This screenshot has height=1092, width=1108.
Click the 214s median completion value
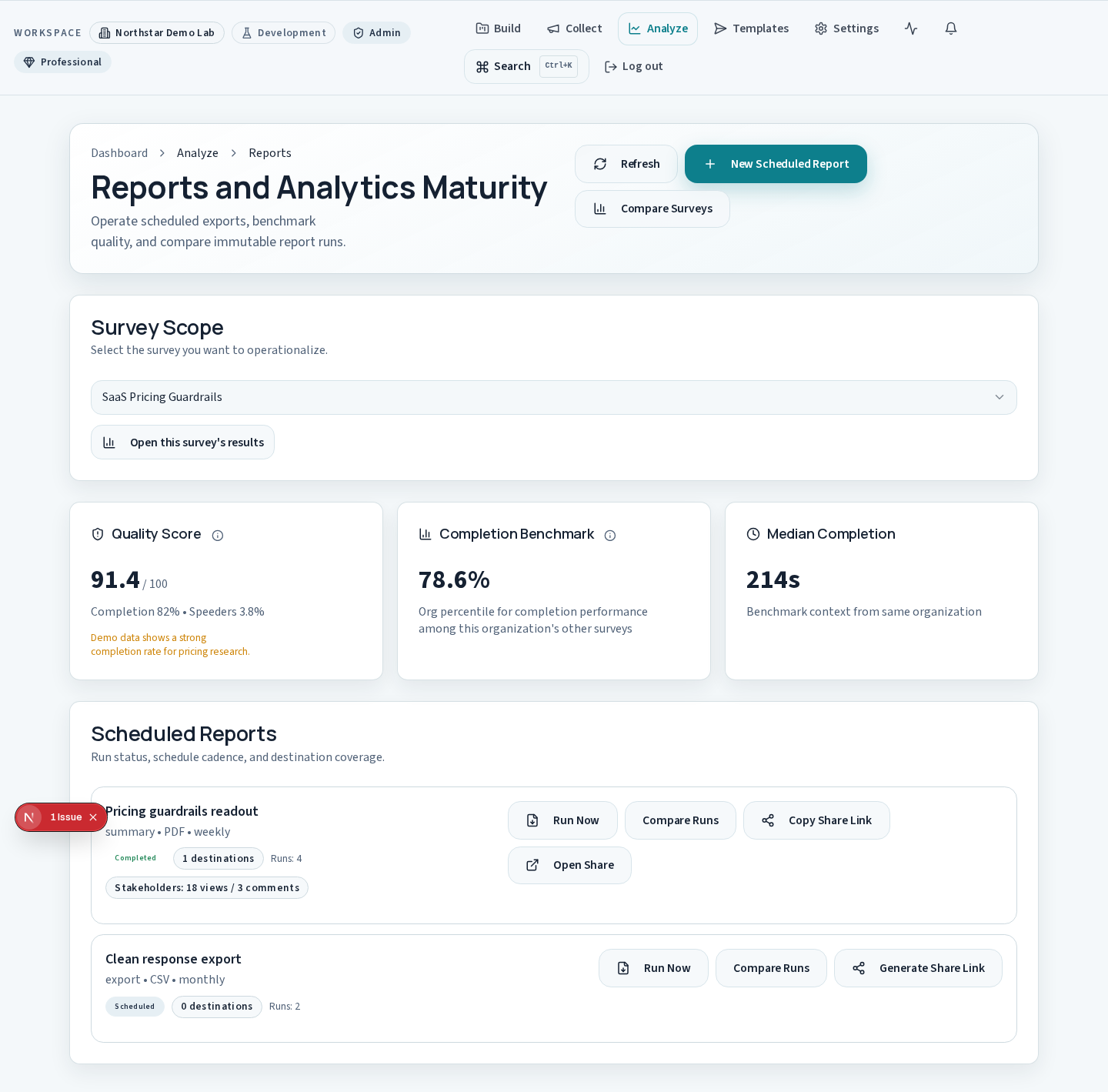tap(773, 579)
